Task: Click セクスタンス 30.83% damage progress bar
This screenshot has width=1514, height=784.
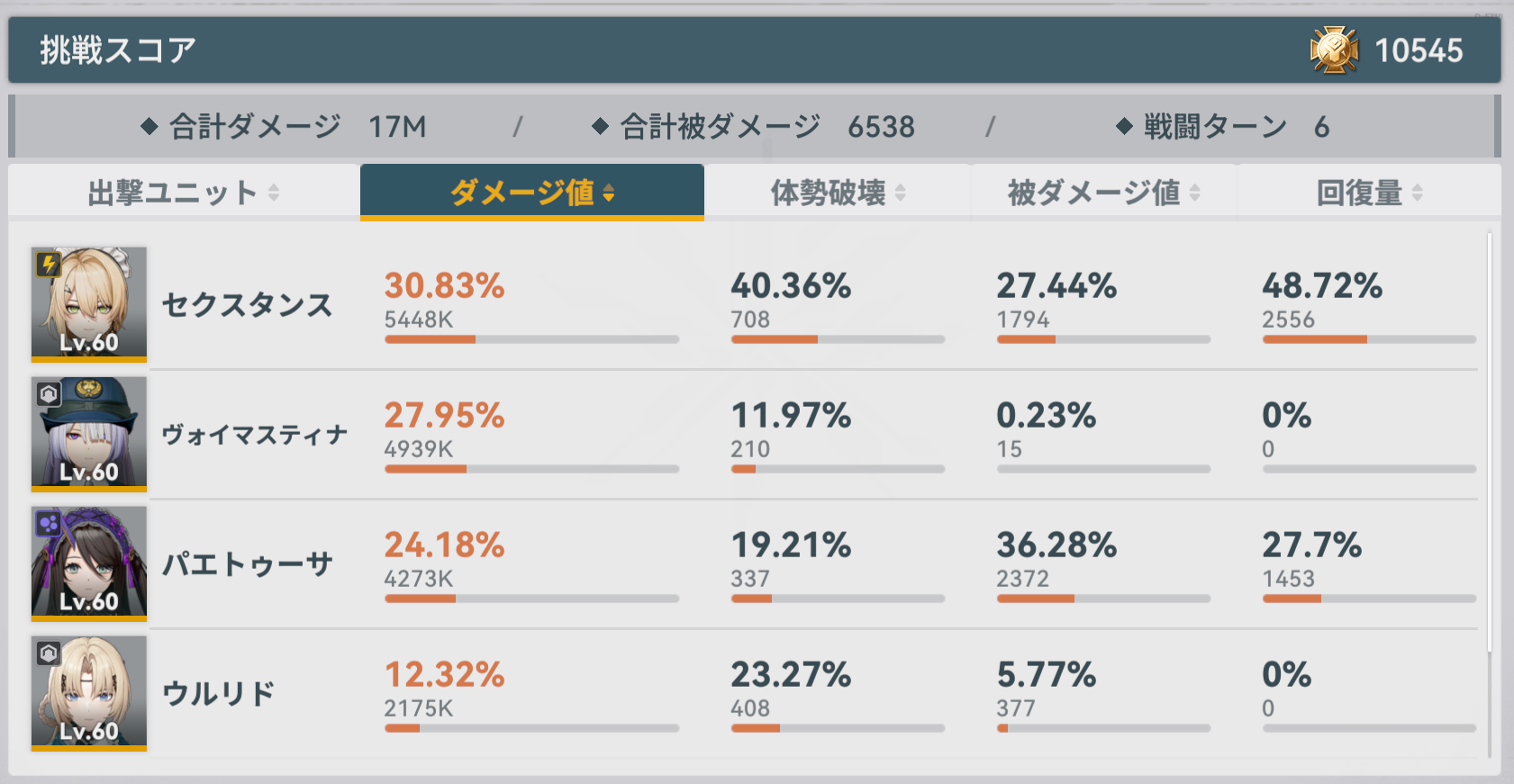Action: coord(531,339)
